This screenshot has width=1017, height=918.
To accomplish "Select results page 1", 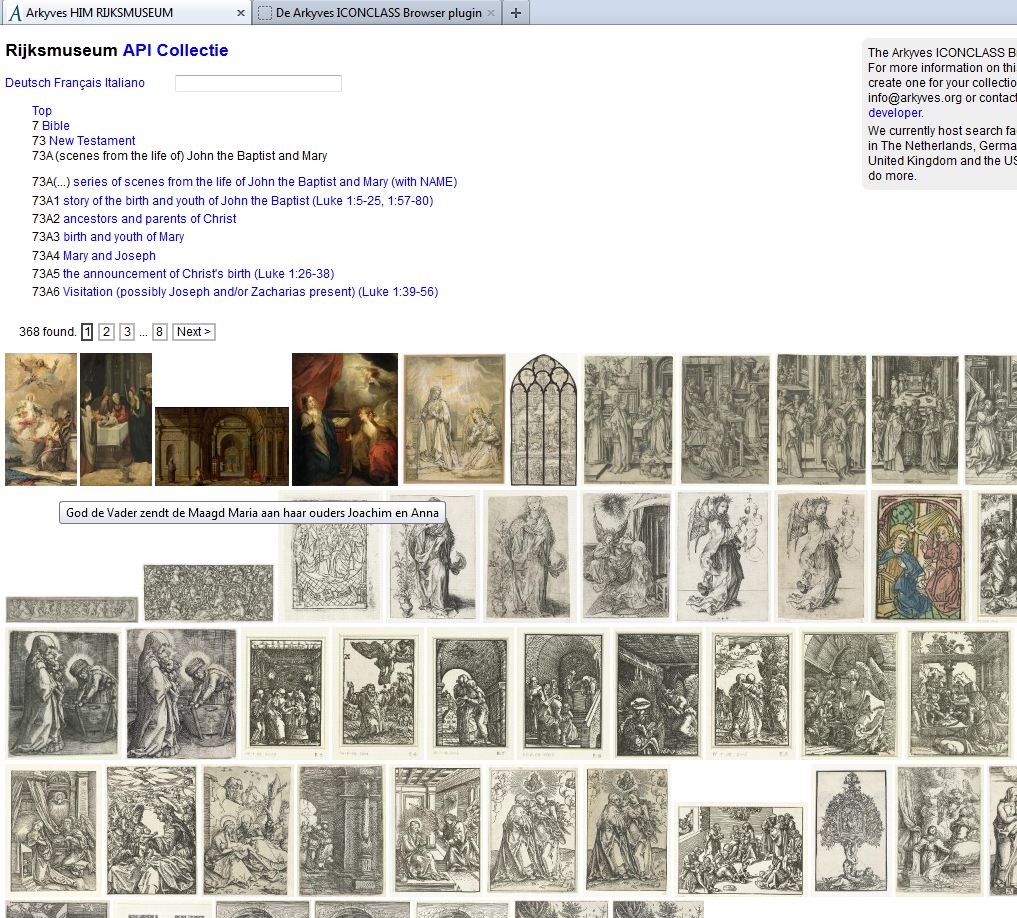I will pos(87,332).
